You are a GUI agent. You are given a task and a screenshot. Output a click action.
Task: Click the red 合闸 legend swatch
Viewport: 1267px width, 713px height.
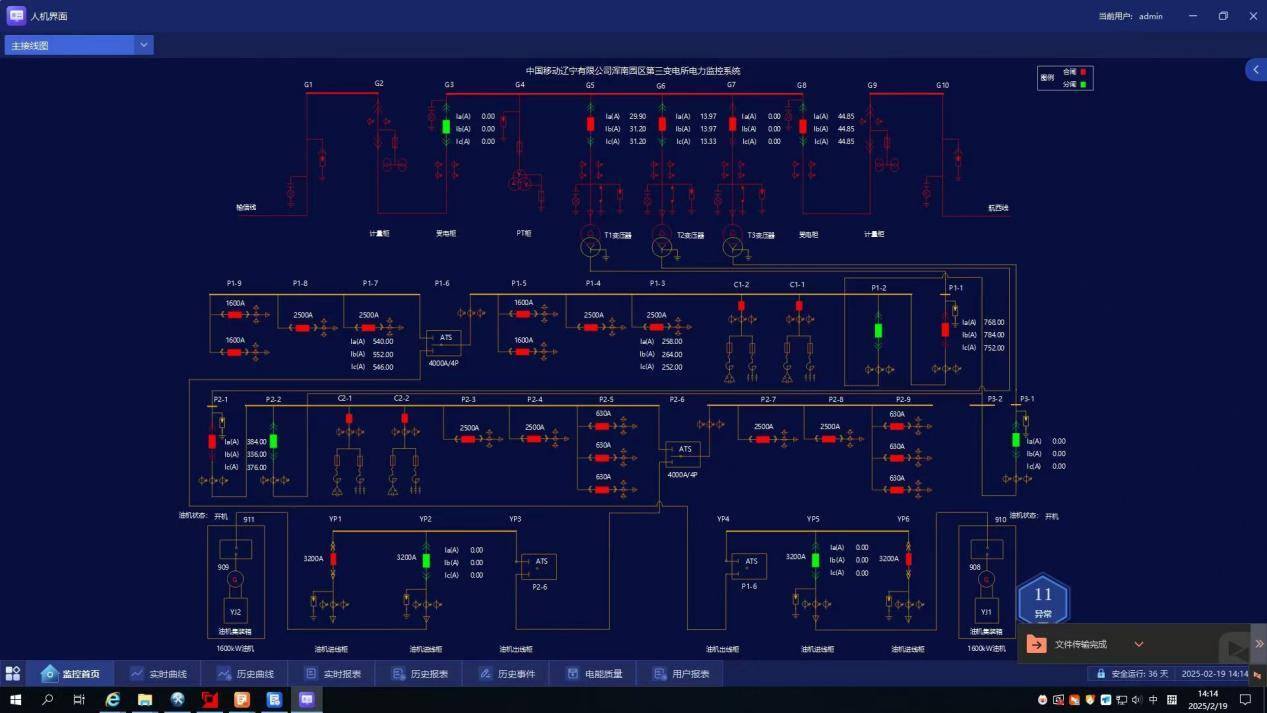point(1082,72)
